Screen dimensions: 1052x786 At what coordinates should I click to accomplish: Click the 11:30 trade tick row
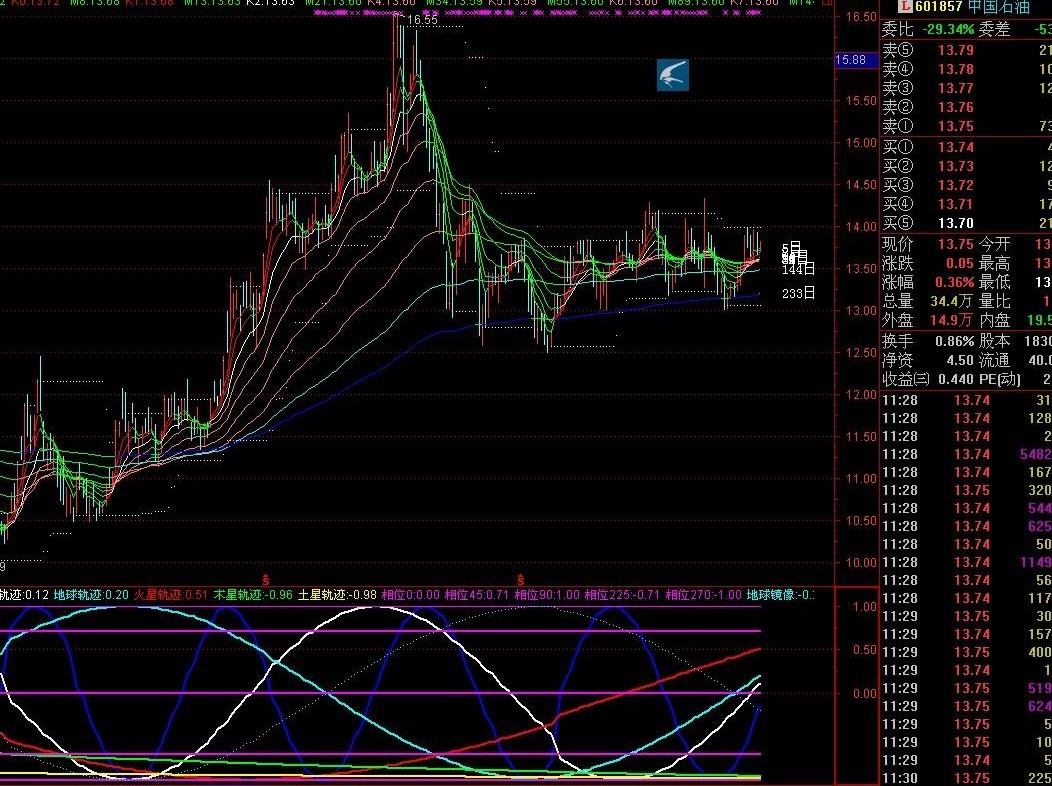(967, 778)
